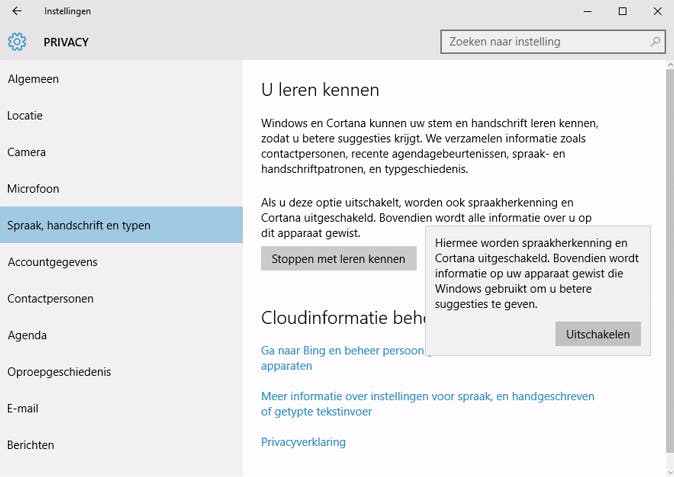
Task: Open the Algemeen category
Action: point(33,79)
